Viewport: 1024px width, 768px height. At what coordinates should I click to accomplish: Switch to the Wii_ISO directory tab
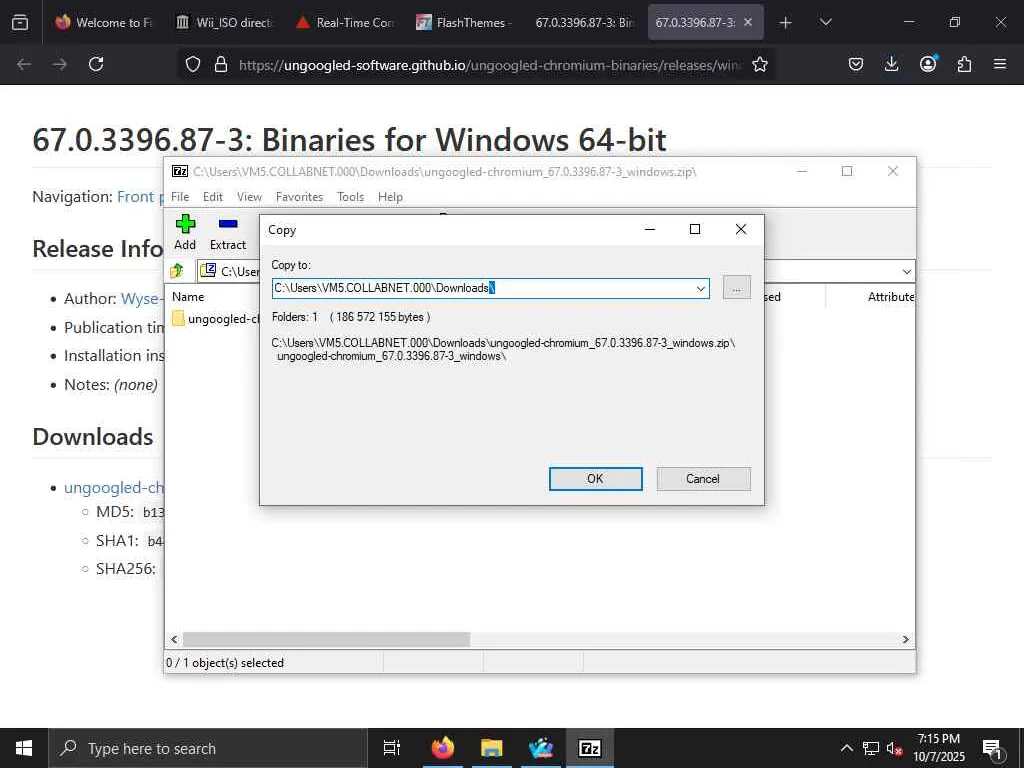(224, 22)
